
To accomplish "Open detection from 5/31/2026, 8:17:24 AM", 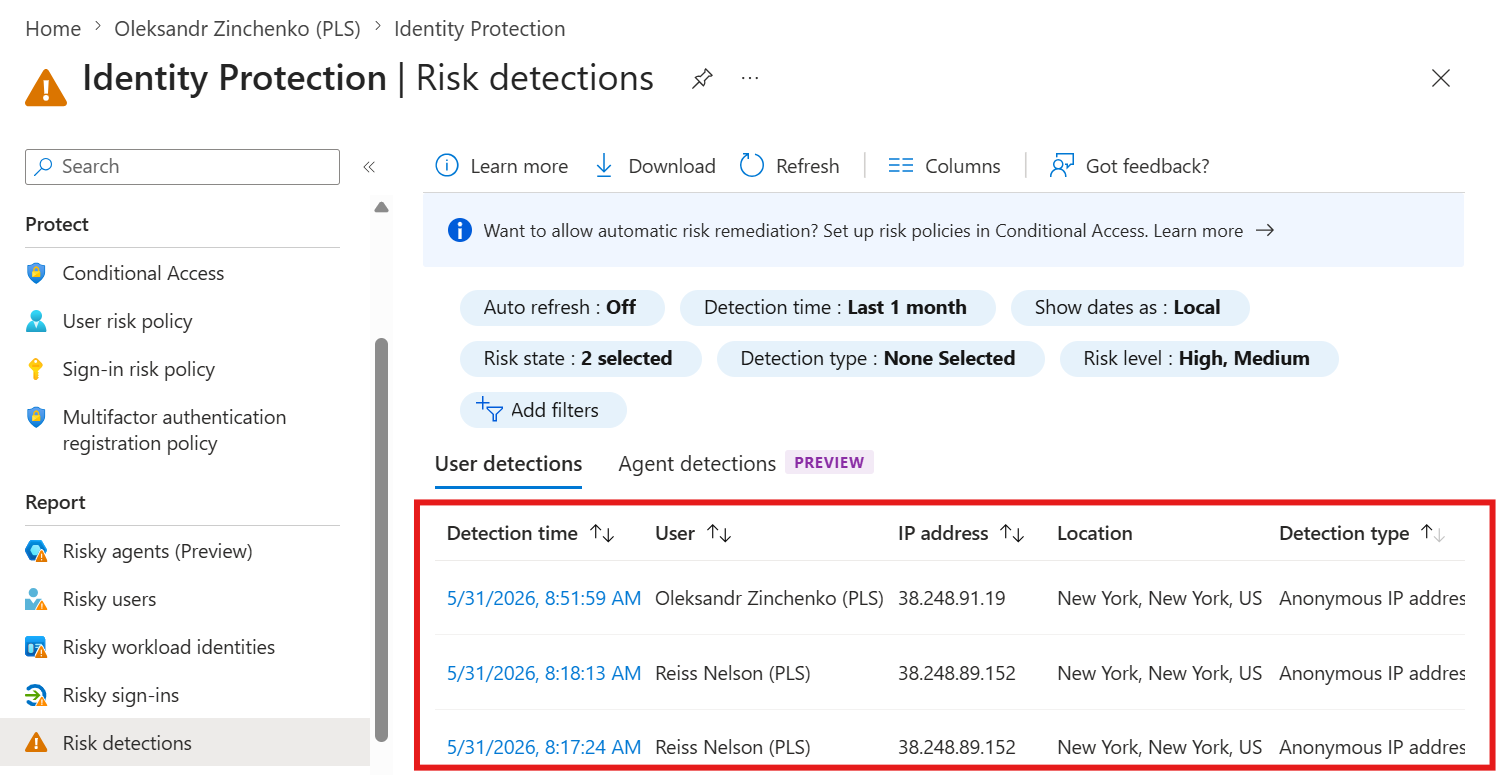I will 544,747.
